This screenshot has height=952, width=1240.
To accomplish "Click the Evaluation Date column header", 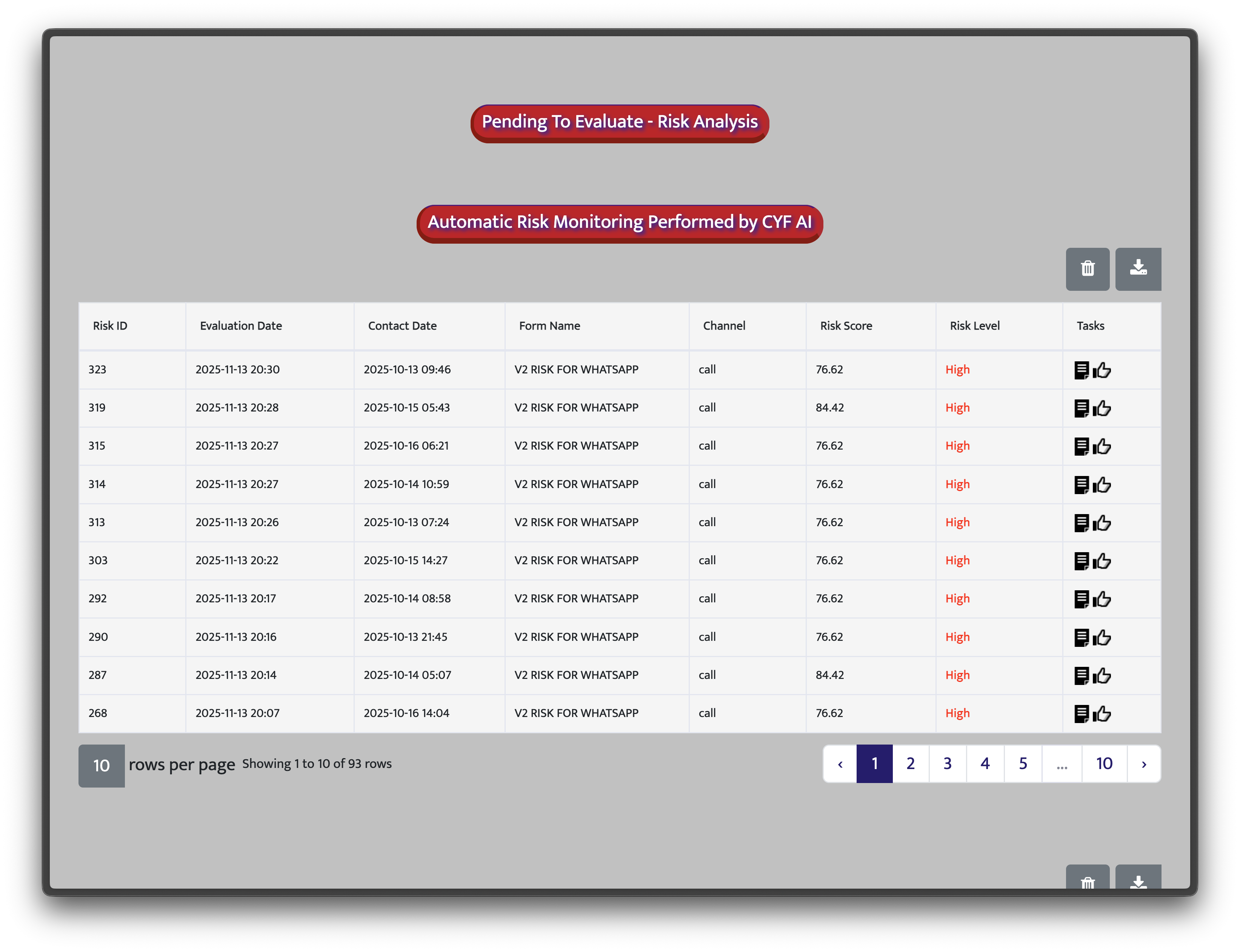I will (240, 326).
